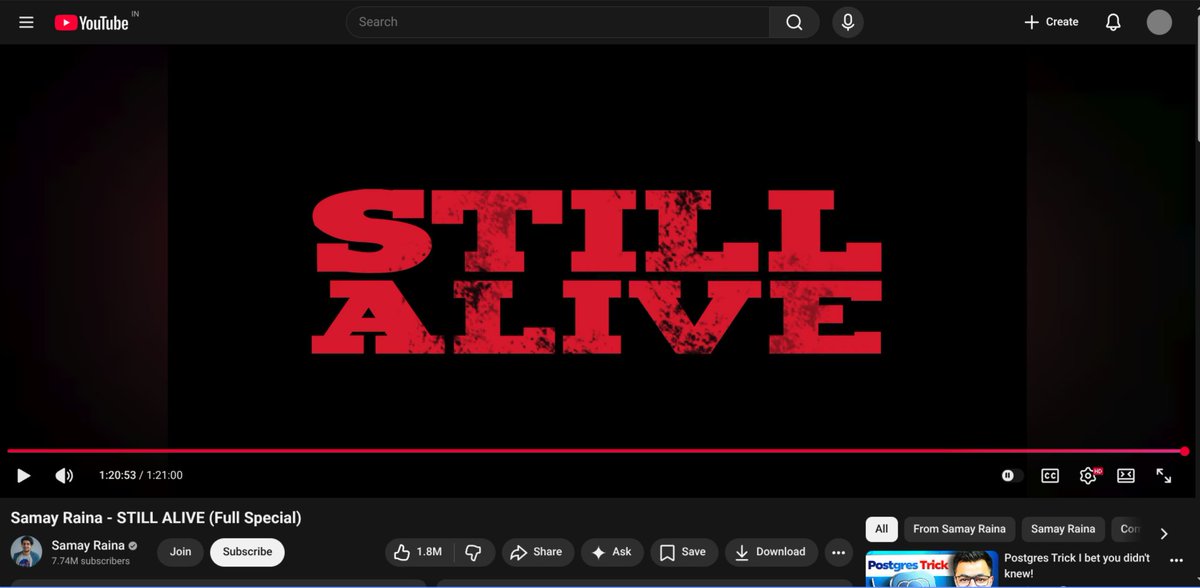1200x588 pixels.
Task: Select From Samay Raina chip
Action: click(x=959, y=529)
